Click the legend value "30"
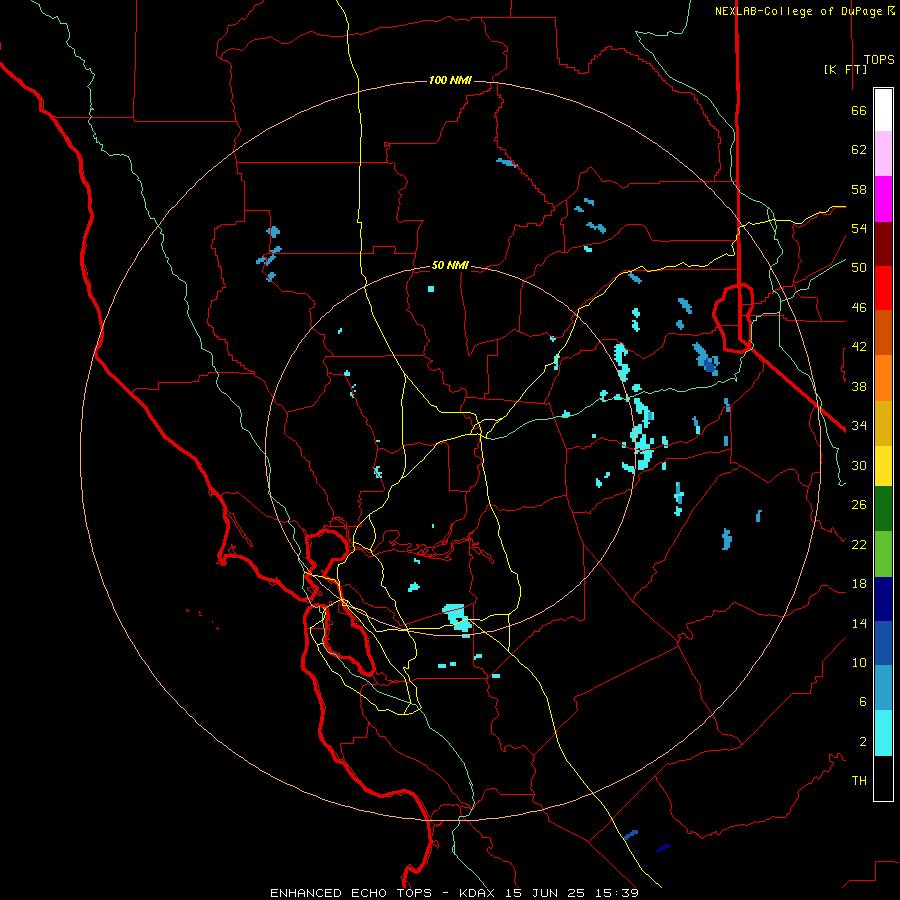Viewport: 900px width, 900px height. coord(859,465)
